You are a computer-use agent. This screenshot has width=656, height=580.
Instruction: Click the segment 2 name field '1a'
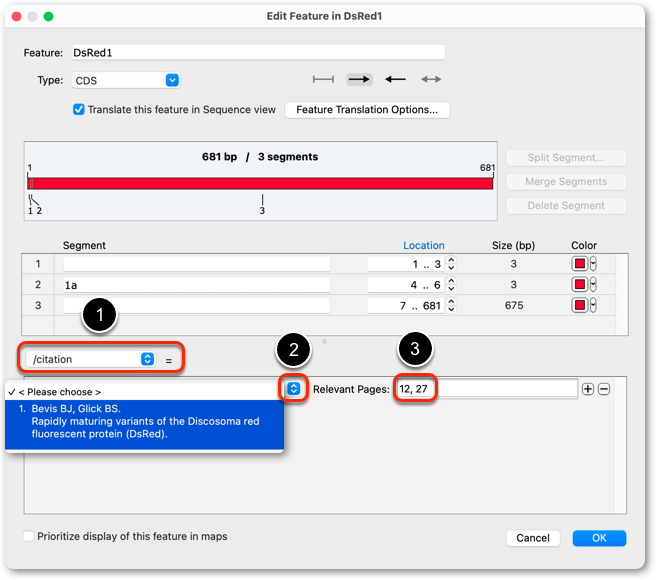click(x=196, y=285)
